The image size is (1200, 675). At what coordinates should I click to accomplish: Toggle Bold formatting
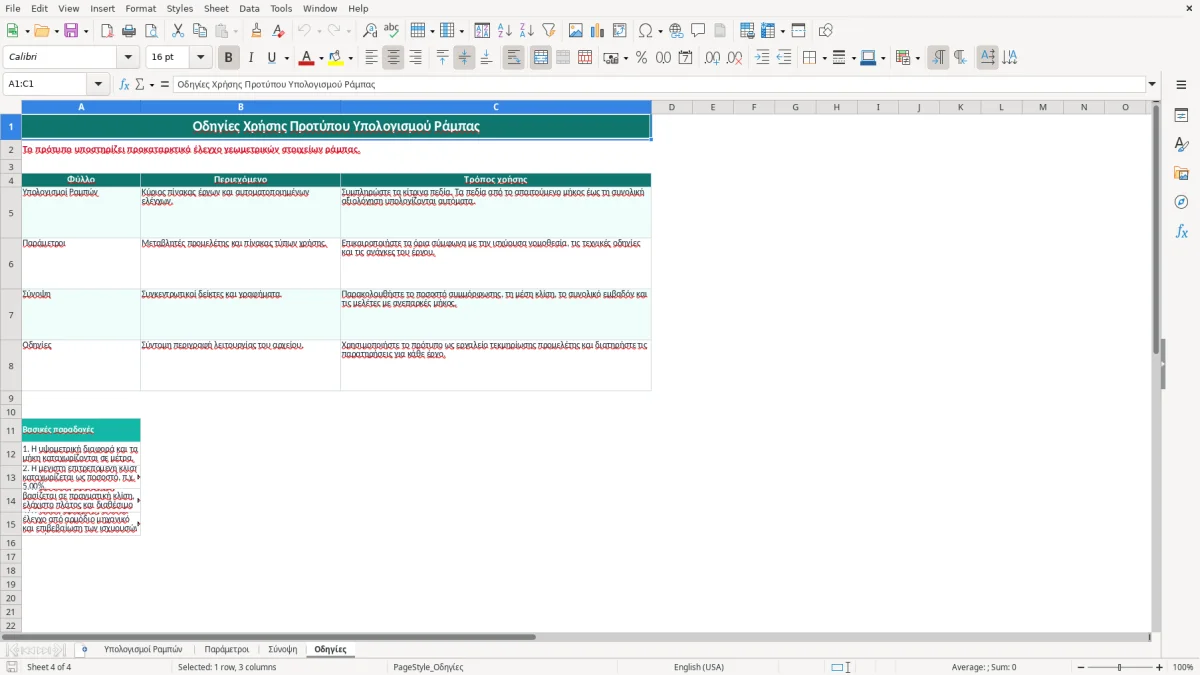tap(228, 58)
